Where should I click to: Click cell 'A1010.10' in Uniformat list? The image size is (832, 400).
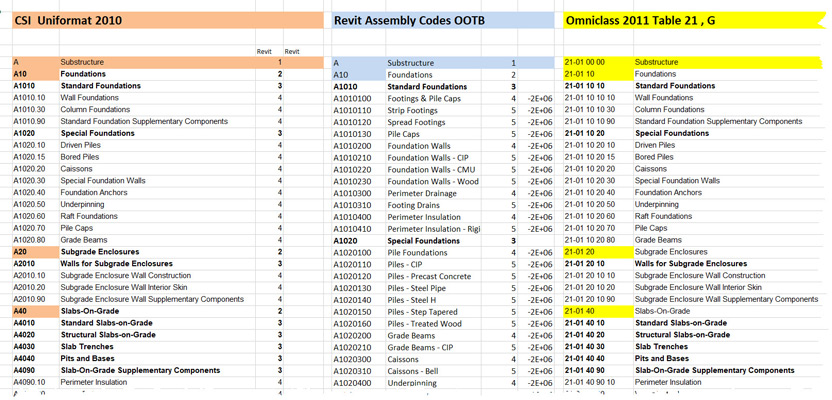36,98
